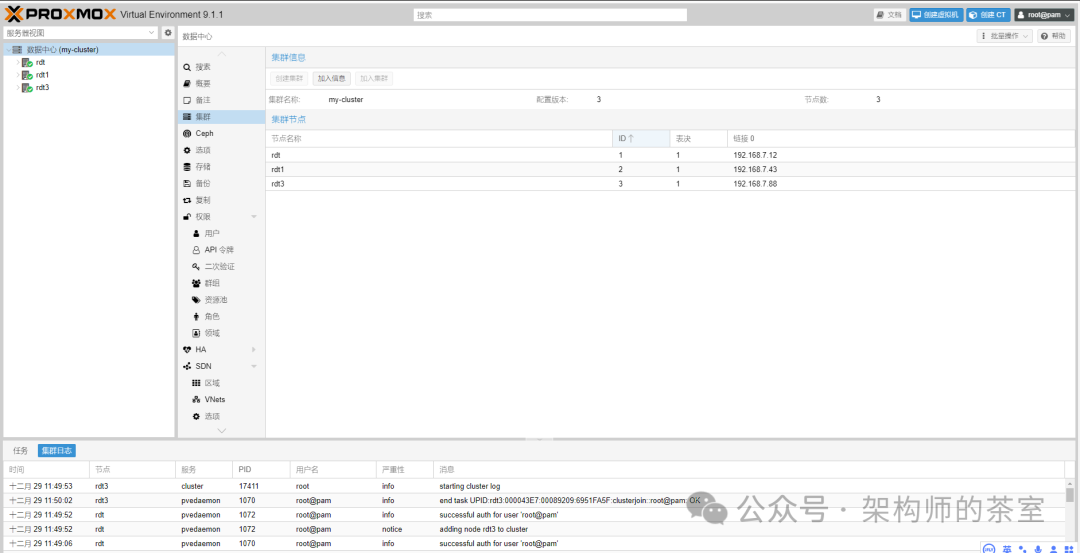Image resolution: width=1080 pixels, height=553 pixels.
Task: Select node rdt3 in the resource tree
Action: tap(42, 87)
